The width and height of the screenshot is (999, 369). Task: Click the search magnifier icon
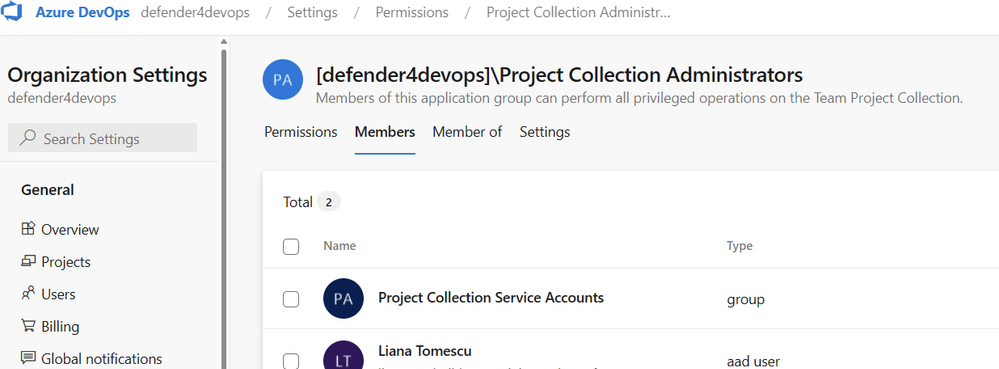(27, 138)
